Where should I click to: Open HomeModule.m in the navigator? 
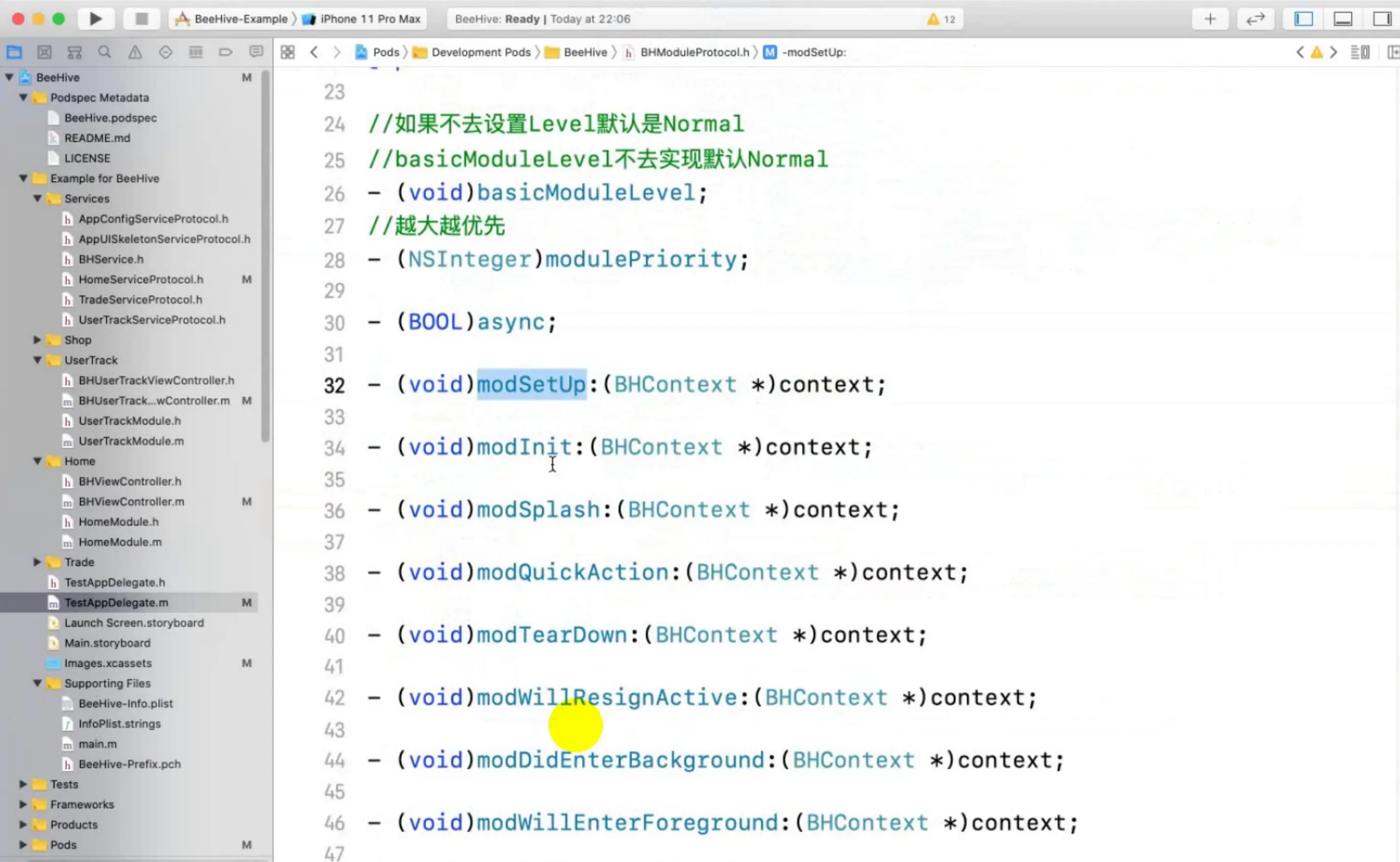tap(120, 542)
